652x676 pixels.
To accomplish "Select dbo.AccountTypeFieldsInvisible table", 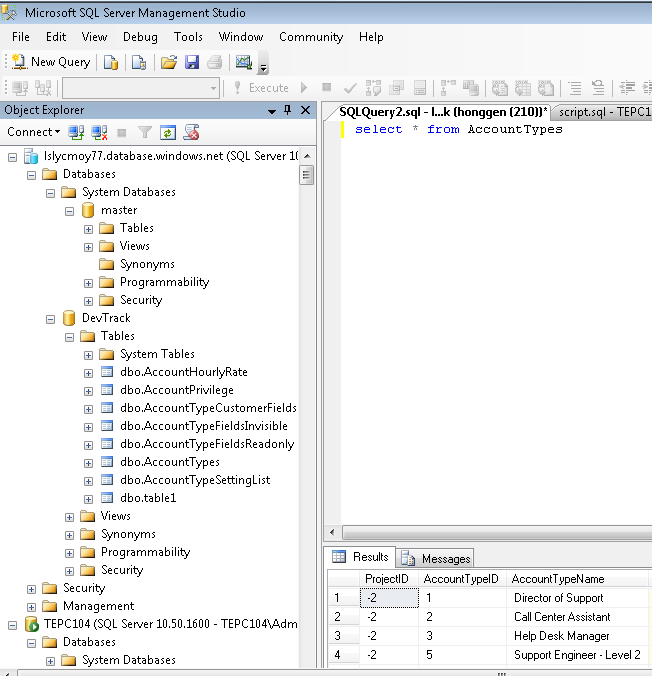I will point(204,426).
